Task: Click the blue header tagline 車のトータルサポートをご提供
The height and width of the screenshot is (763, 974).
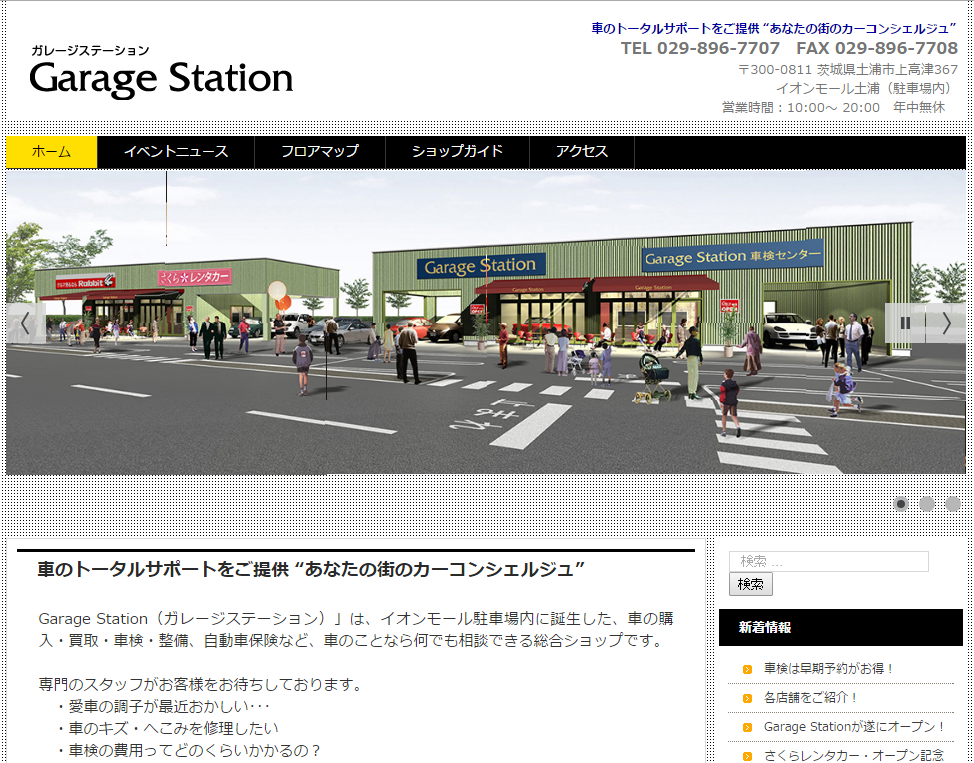Action: tap(774, 29)
